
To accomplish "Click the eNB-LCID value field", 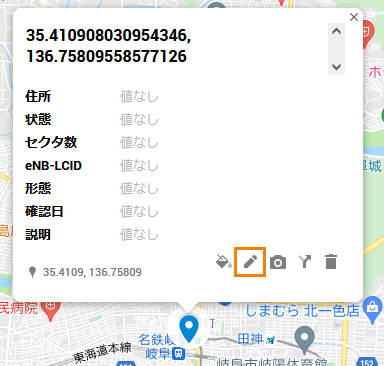I will (139, 166).
